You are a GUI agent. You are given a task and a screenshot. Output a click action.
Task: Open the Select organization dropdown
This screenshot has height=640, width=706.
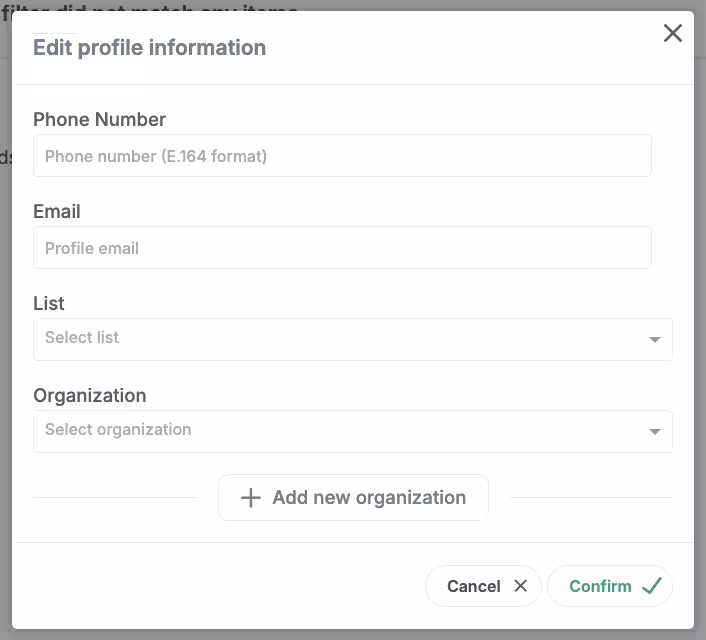tap(353, 431)
